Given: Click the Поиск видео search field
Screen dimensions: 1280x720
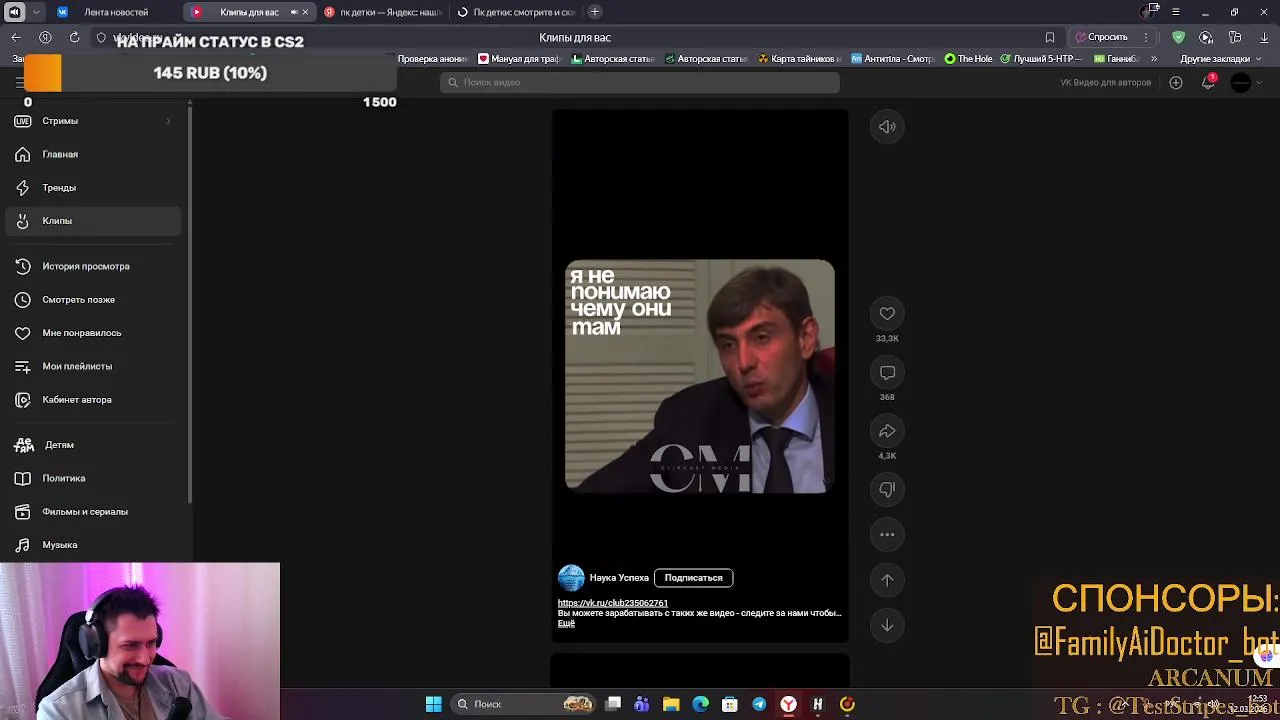Looking at the screenshot, I should (640, 82).
